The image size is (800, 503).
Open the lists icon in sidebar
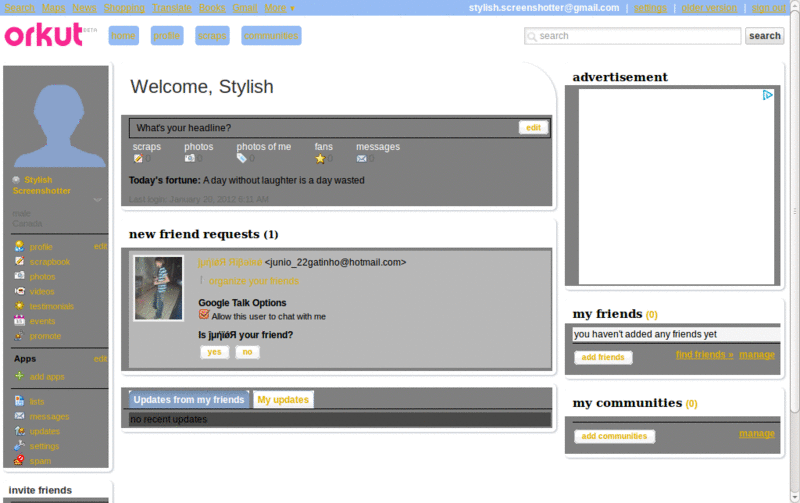(x=19, y=401)
